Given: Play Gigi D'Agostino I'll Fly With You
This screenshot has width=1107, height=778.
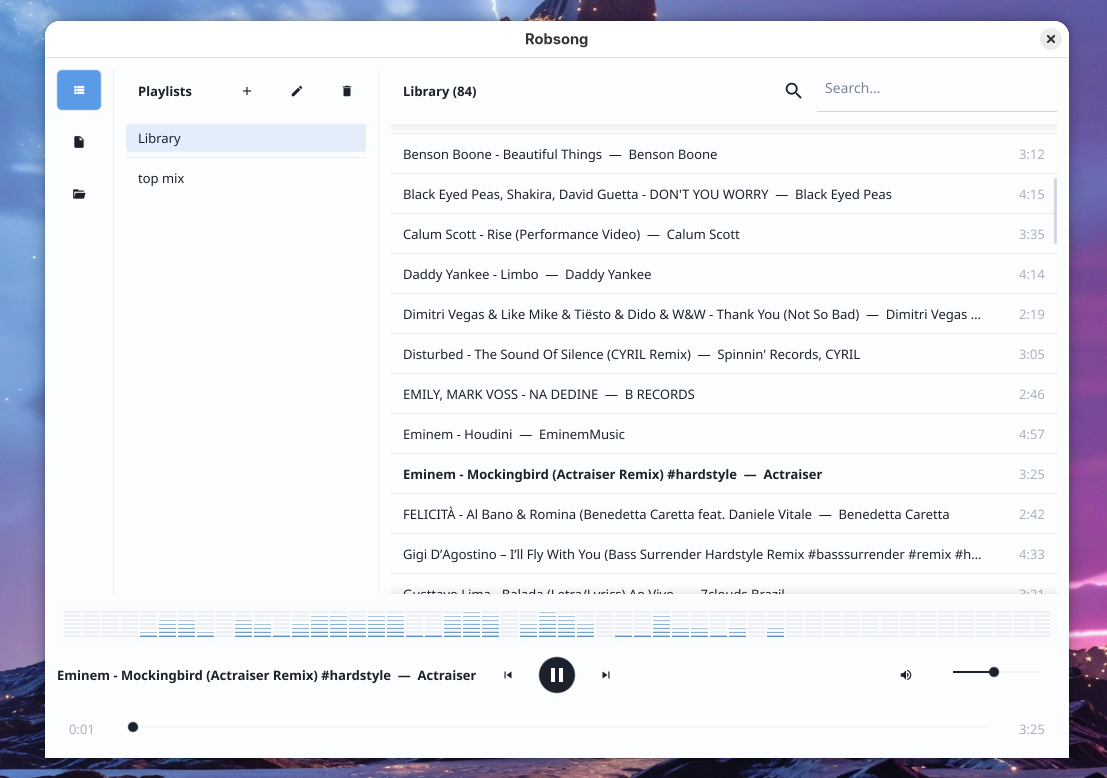Looking at the screenshot, I should [724, 554].
